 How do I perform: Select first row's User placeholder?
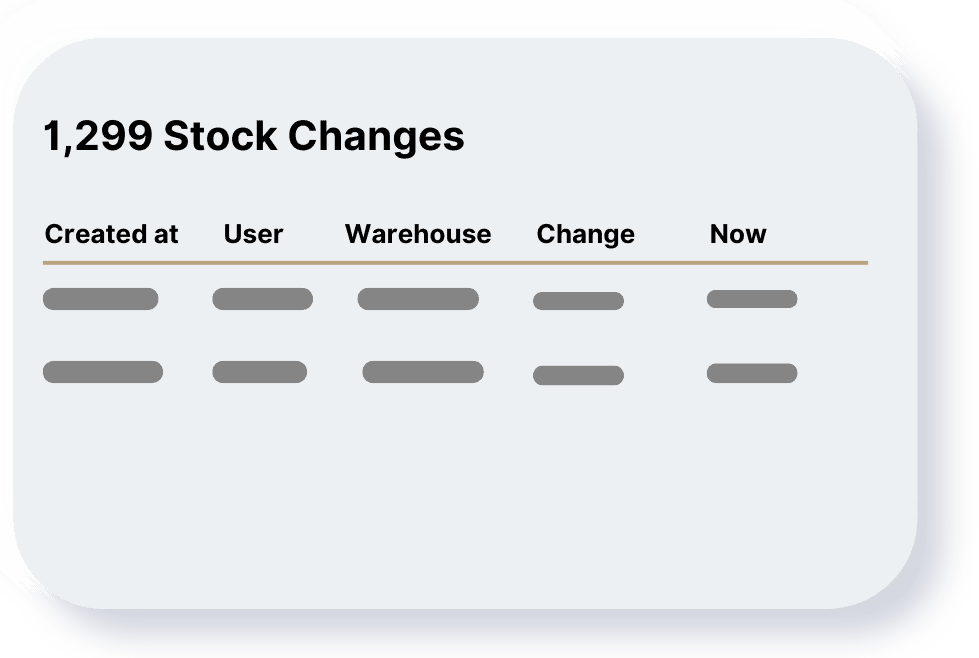(x=262, y=299)
